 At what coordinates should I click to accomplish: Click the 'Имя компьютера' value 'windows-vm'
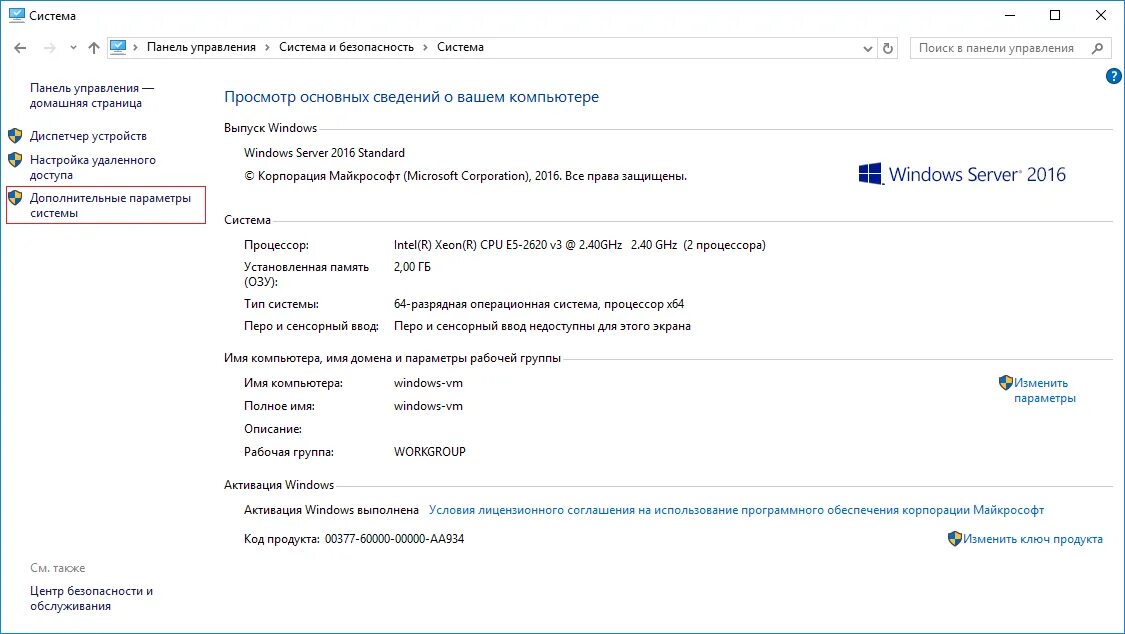428,383
